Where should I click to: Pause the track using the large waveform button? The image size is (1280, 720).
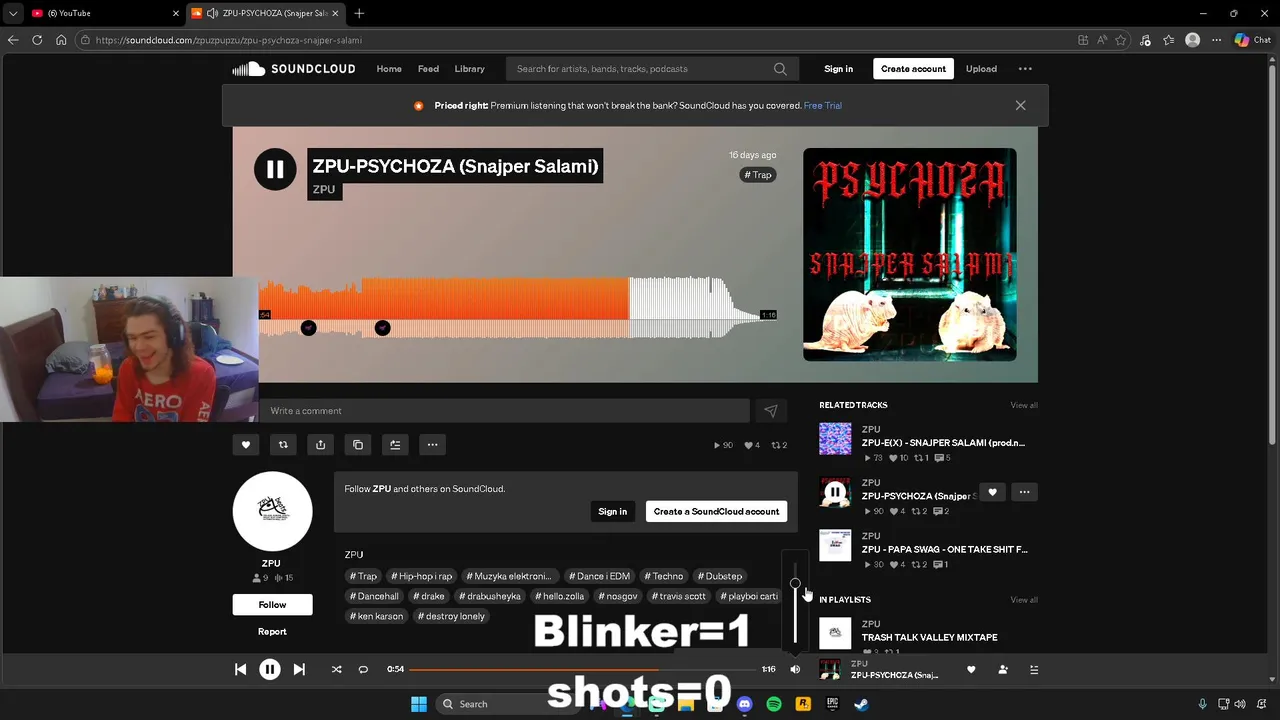pyautogui.click(x=275, y=169)
